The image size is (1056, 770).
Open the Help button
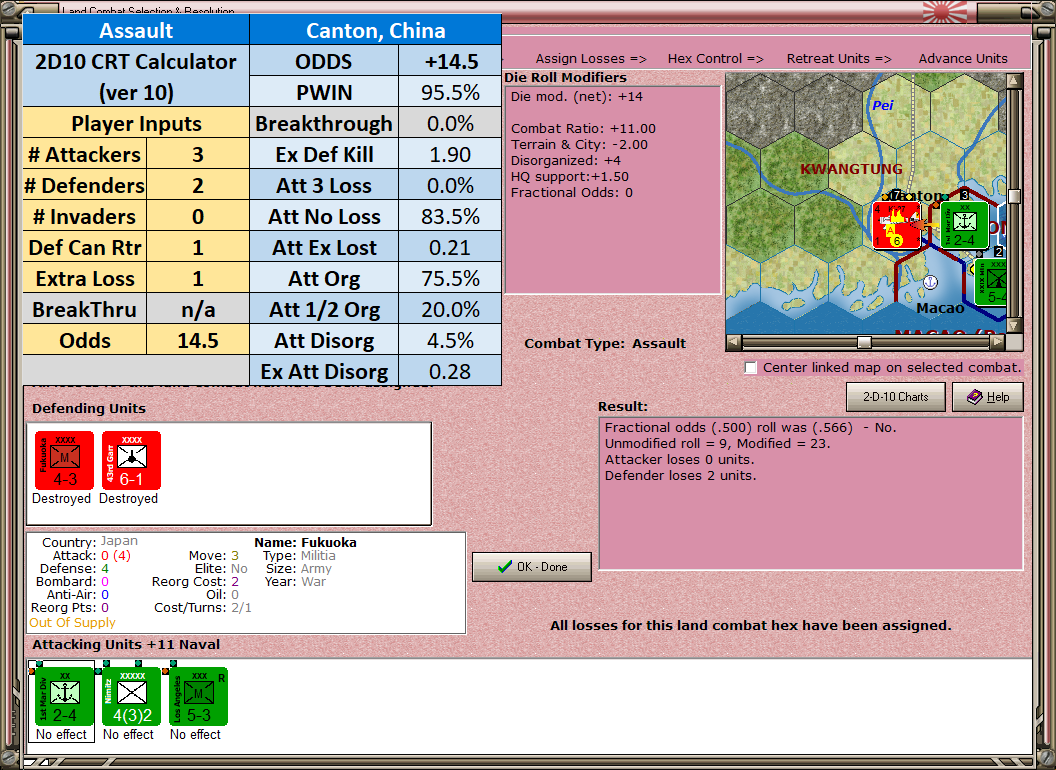tap(988, 397)
